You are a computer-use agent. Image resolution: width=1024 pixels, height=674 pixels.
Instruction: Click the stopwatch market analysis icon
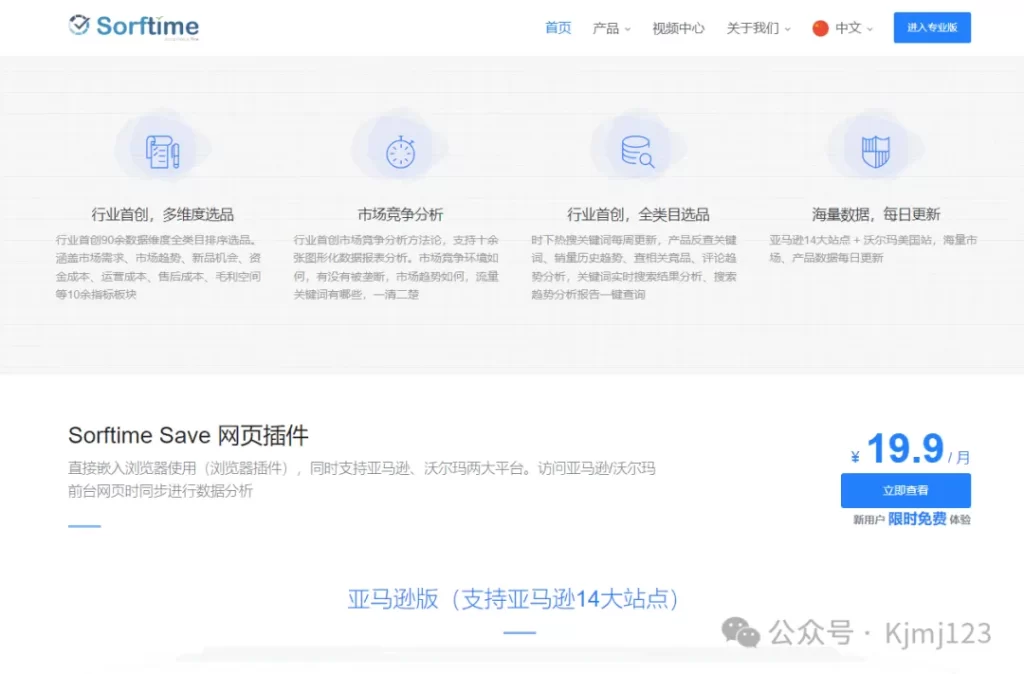(400, 153)
